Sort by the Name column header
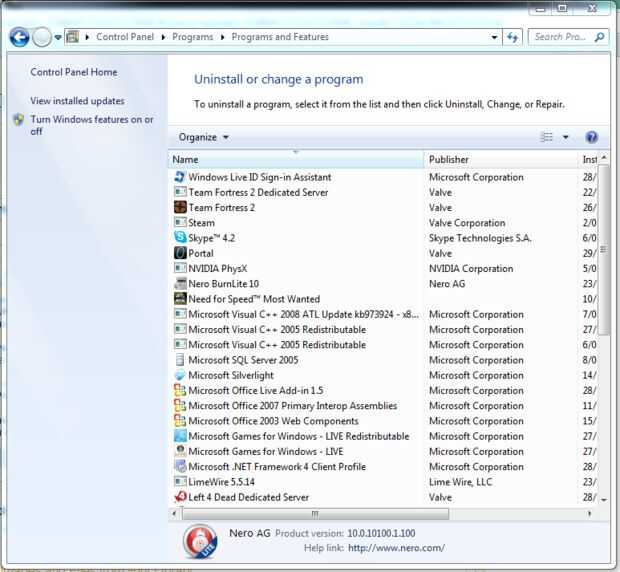The image size is (620, 572). point(296,160)
